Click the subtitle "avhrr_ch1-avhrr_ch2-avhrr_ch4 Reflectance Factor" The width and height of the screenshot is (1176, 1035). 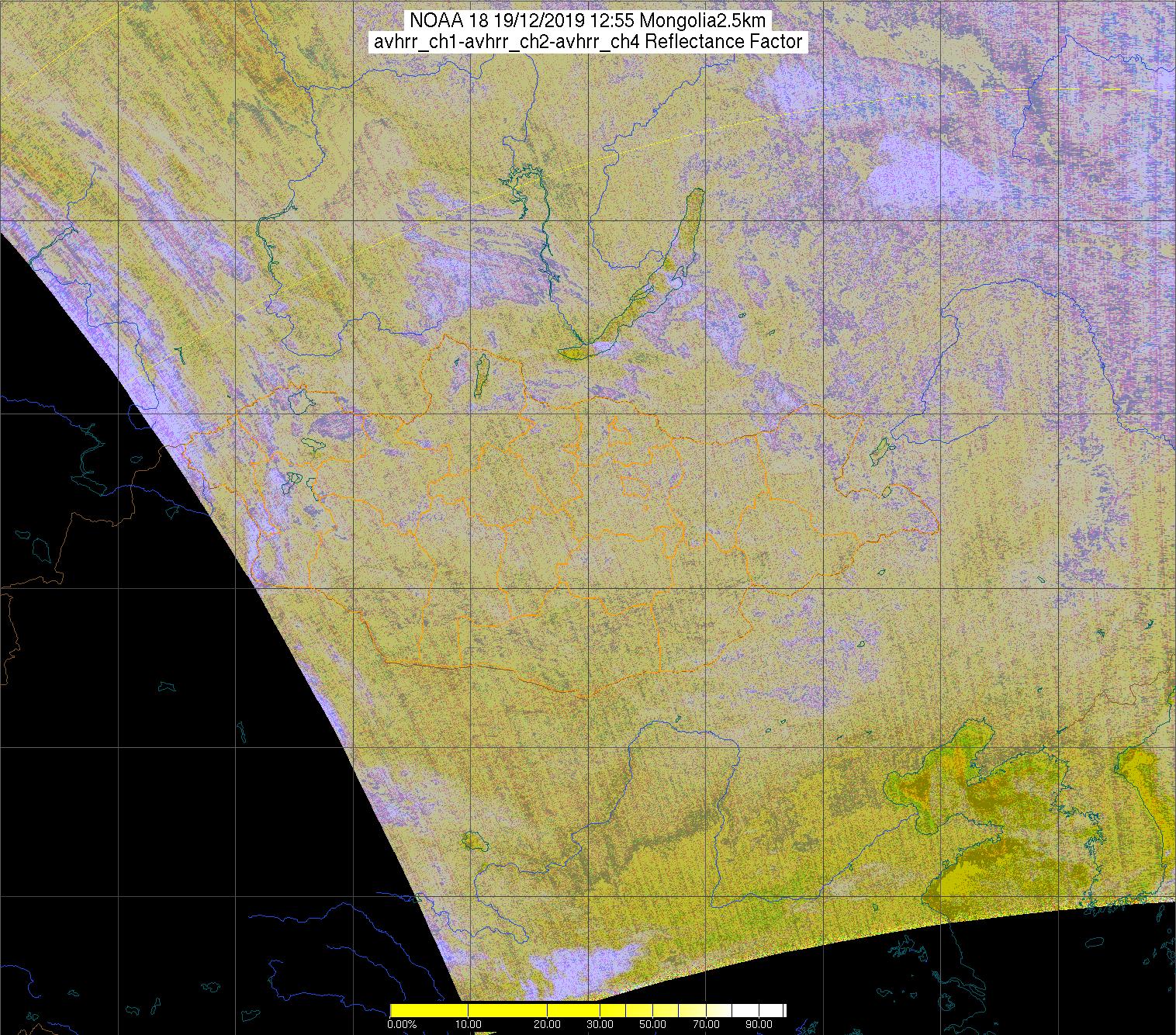click(587, 42)
